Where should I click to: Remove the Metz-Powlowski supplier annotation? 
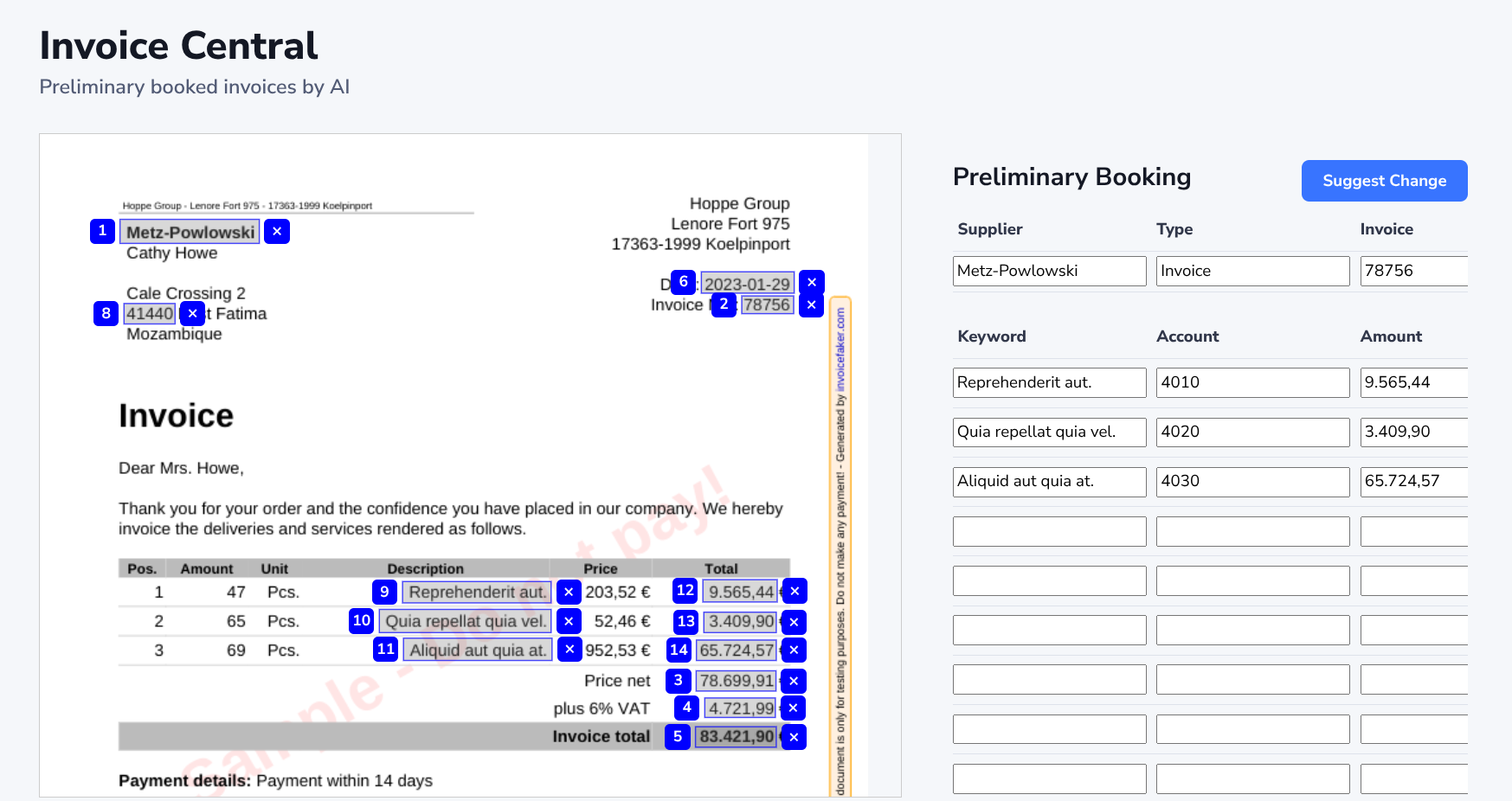277,232
